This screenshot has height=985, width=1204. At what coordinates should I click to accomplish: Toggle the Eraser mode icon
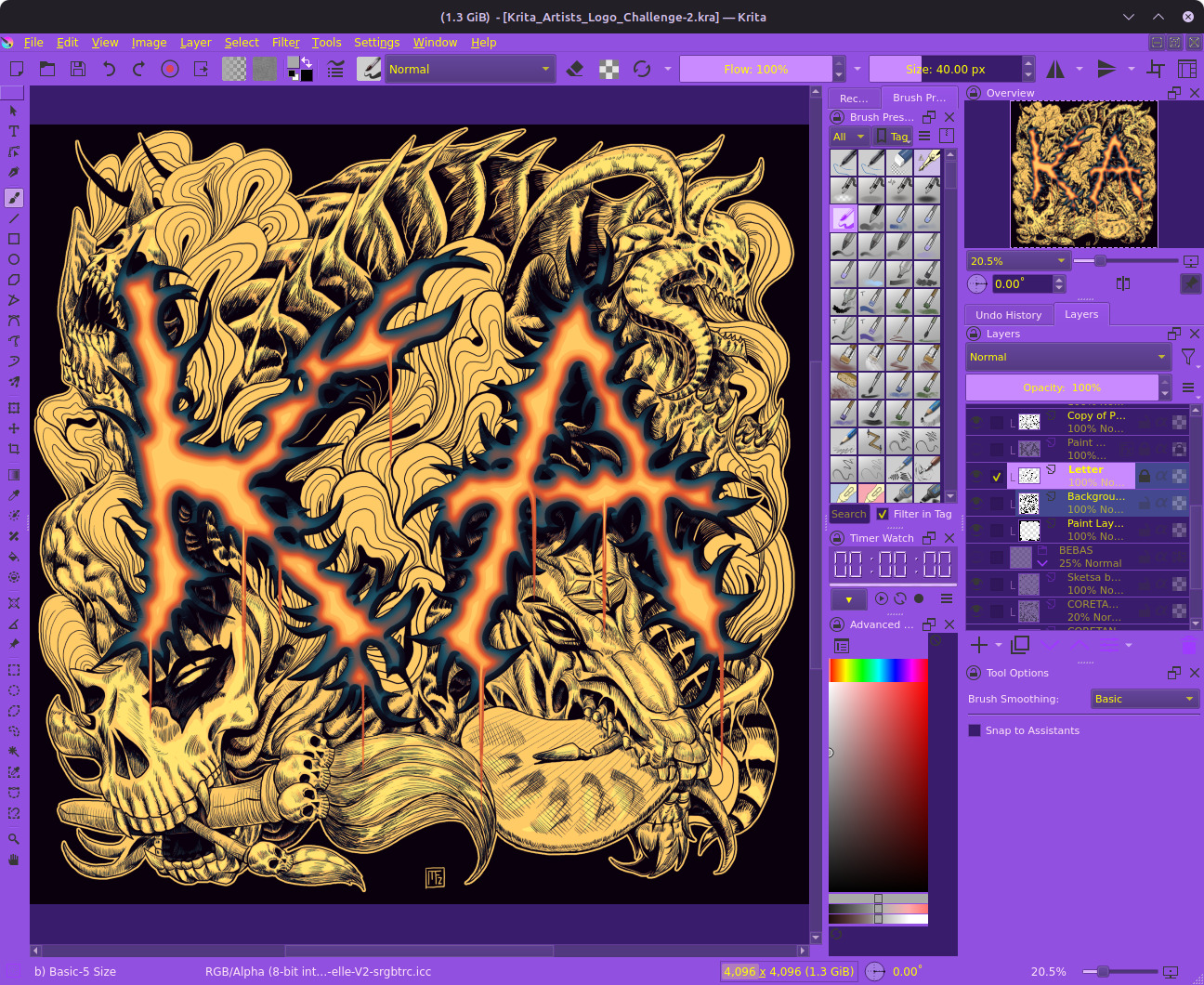coord(575,69)
